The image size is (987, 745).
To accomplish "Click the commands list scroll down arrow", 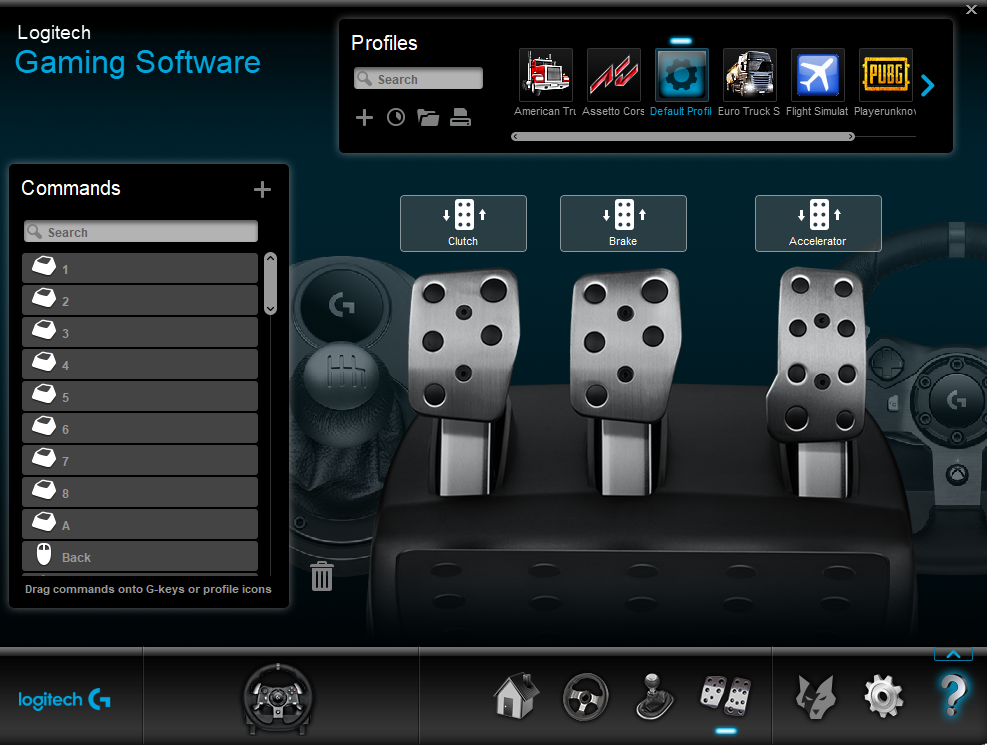I will coord(271,309).
